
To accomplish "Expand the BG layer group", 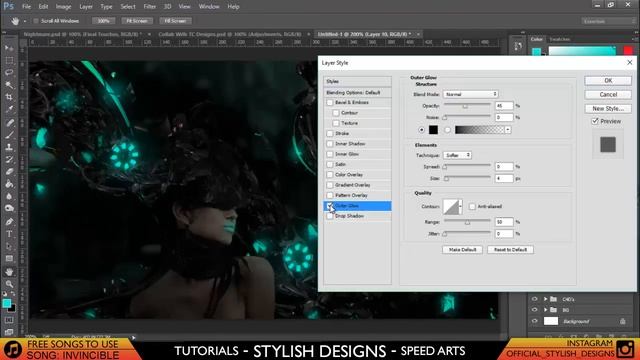I will 545,310.
